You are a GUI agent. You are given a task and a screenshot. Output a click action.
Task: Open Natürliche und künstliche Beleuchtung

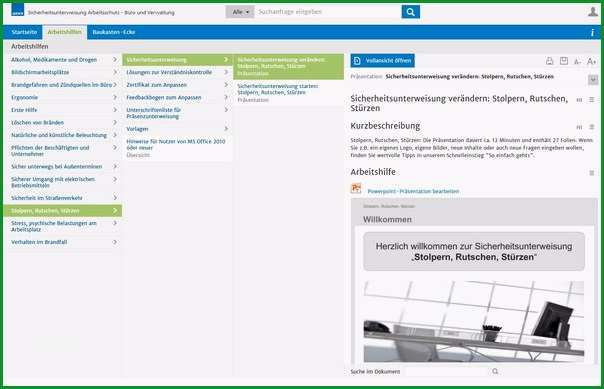63,135
